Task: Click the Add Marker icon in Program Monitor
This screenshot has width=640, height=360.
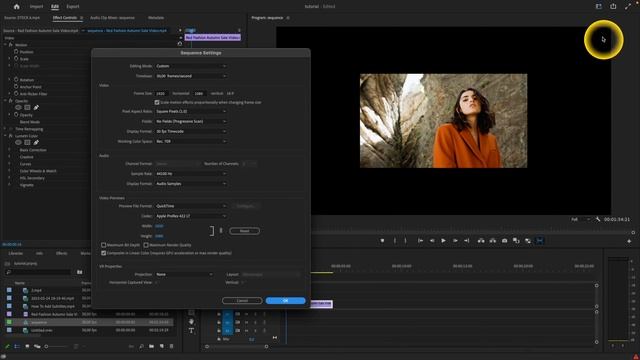Action: click(382, 241)
